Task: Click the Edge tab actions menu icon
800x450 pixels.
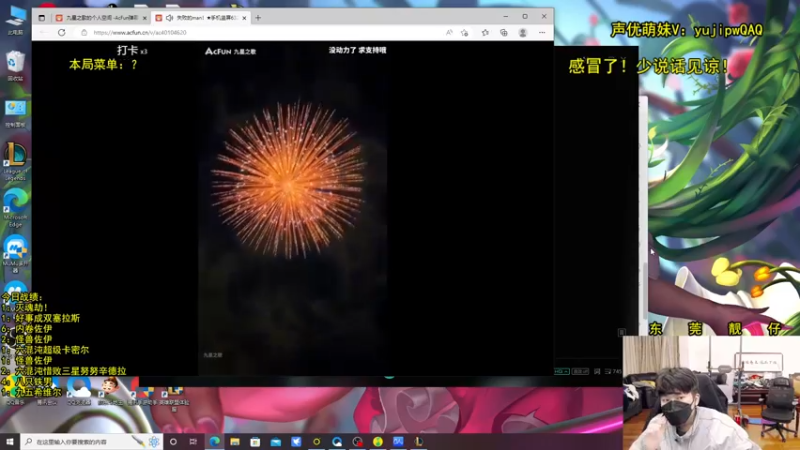Action: pos(42,17)
